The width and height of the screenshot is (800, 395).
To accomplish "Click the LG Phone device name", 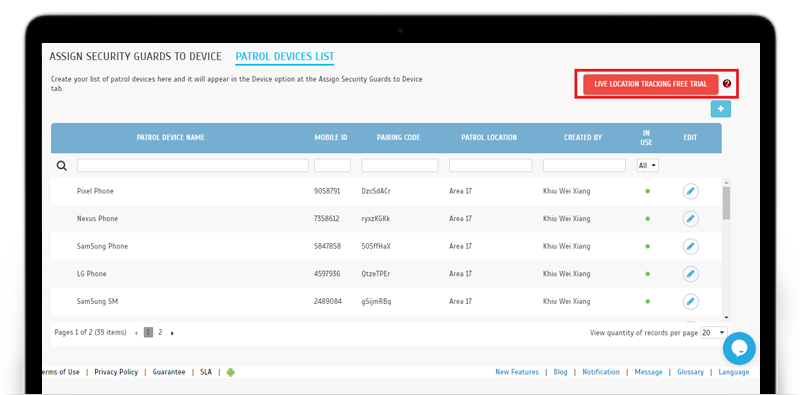I will tap(92, 274).
